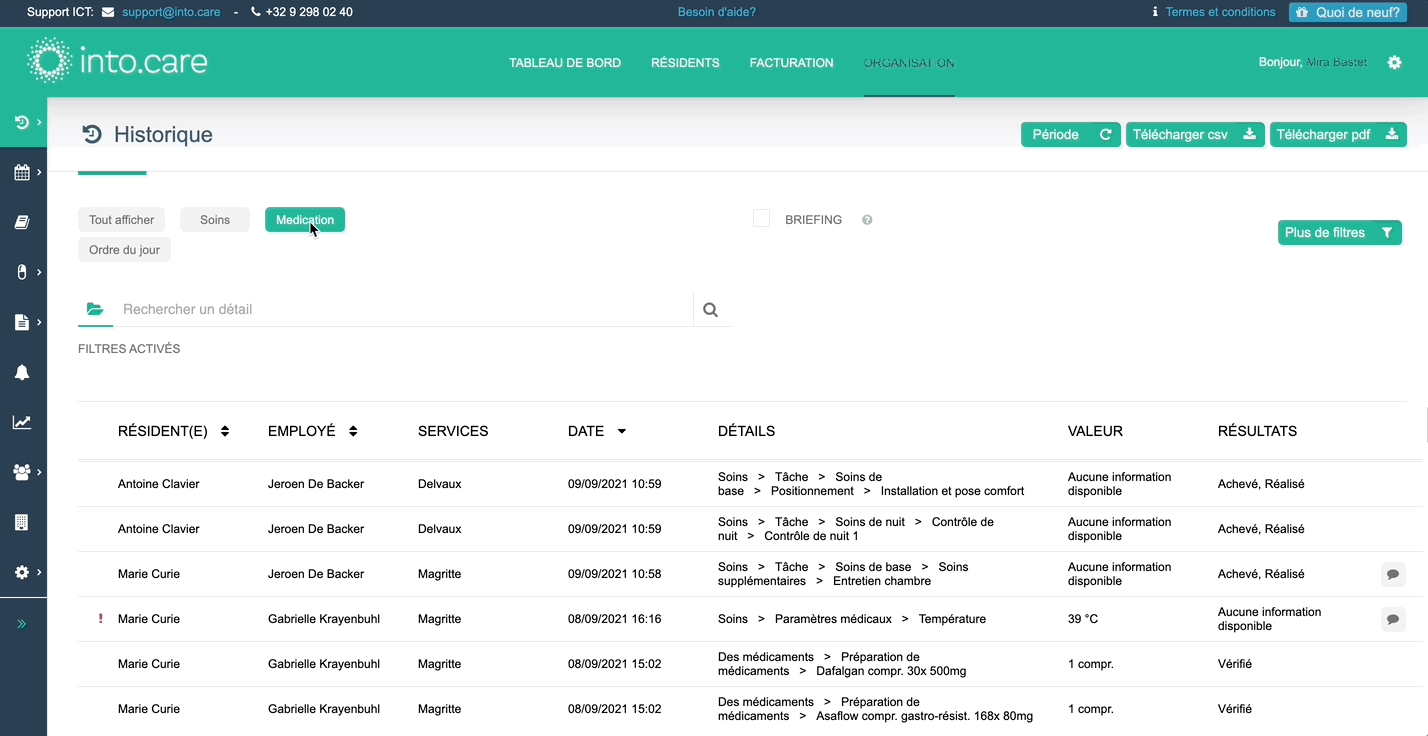
Task: Click the gear icon beside Bonjour greeting
Action: (x=1394, y=63)
